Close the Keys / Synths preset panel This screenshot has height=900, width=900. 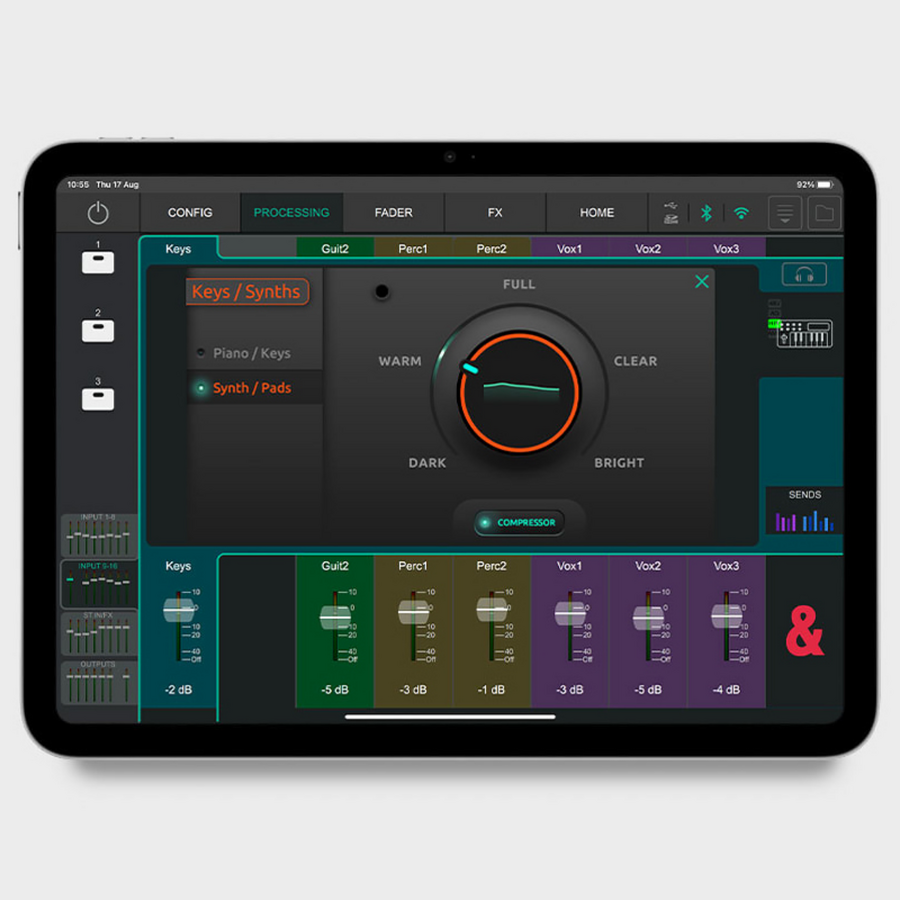coord(702,282)
